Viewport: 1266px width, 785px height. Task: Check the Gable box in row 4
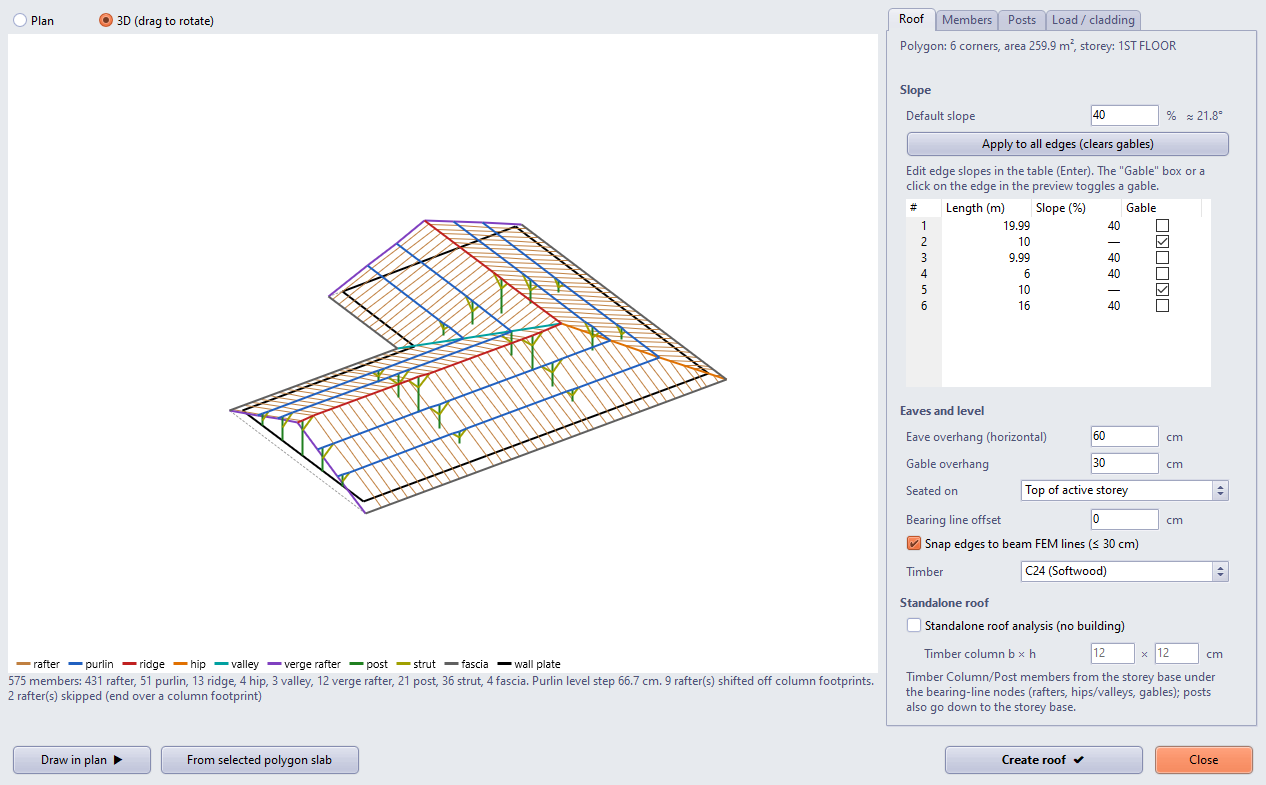[1162, 274]
